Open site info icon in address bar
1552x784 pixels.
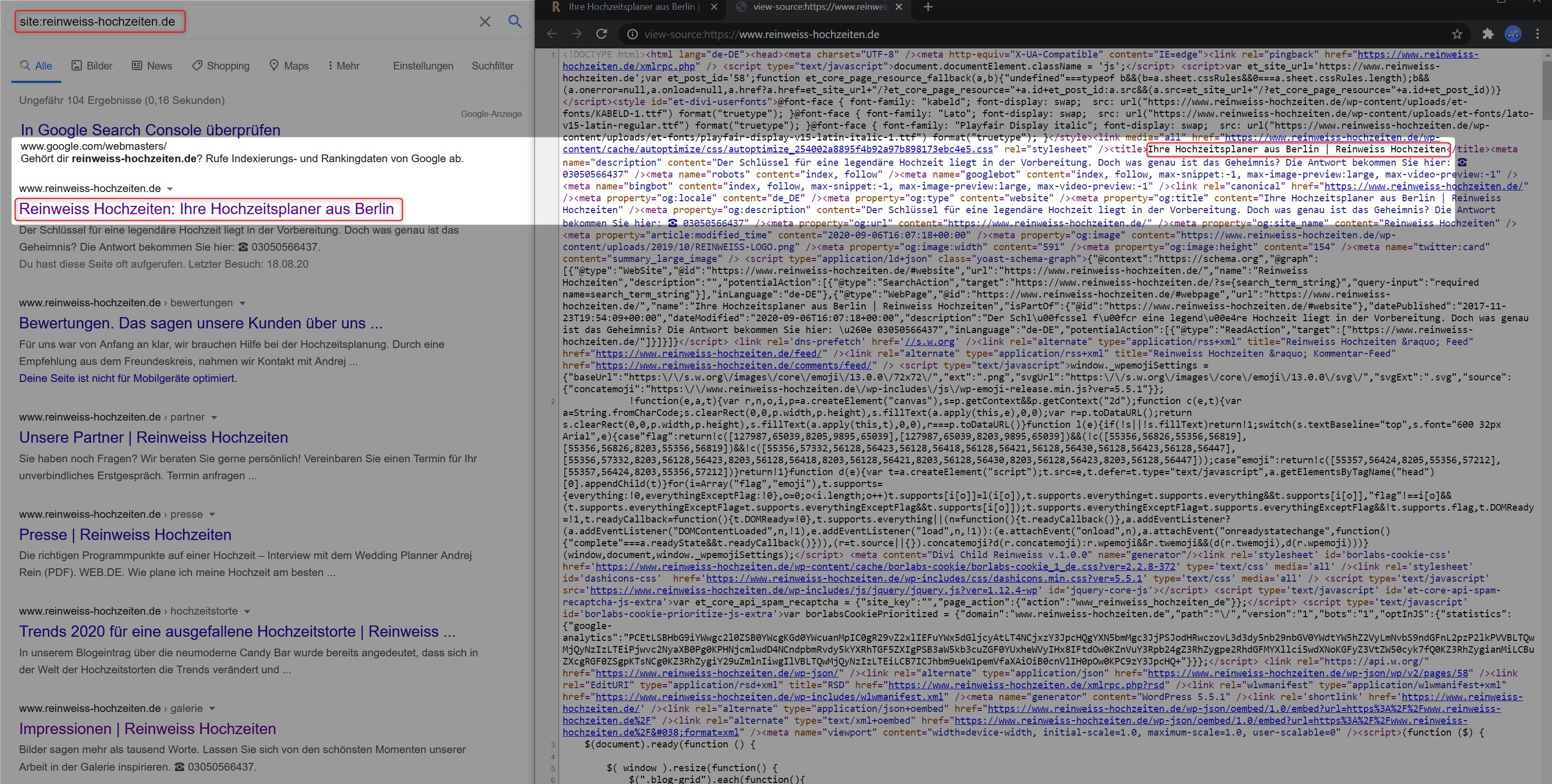632,34
